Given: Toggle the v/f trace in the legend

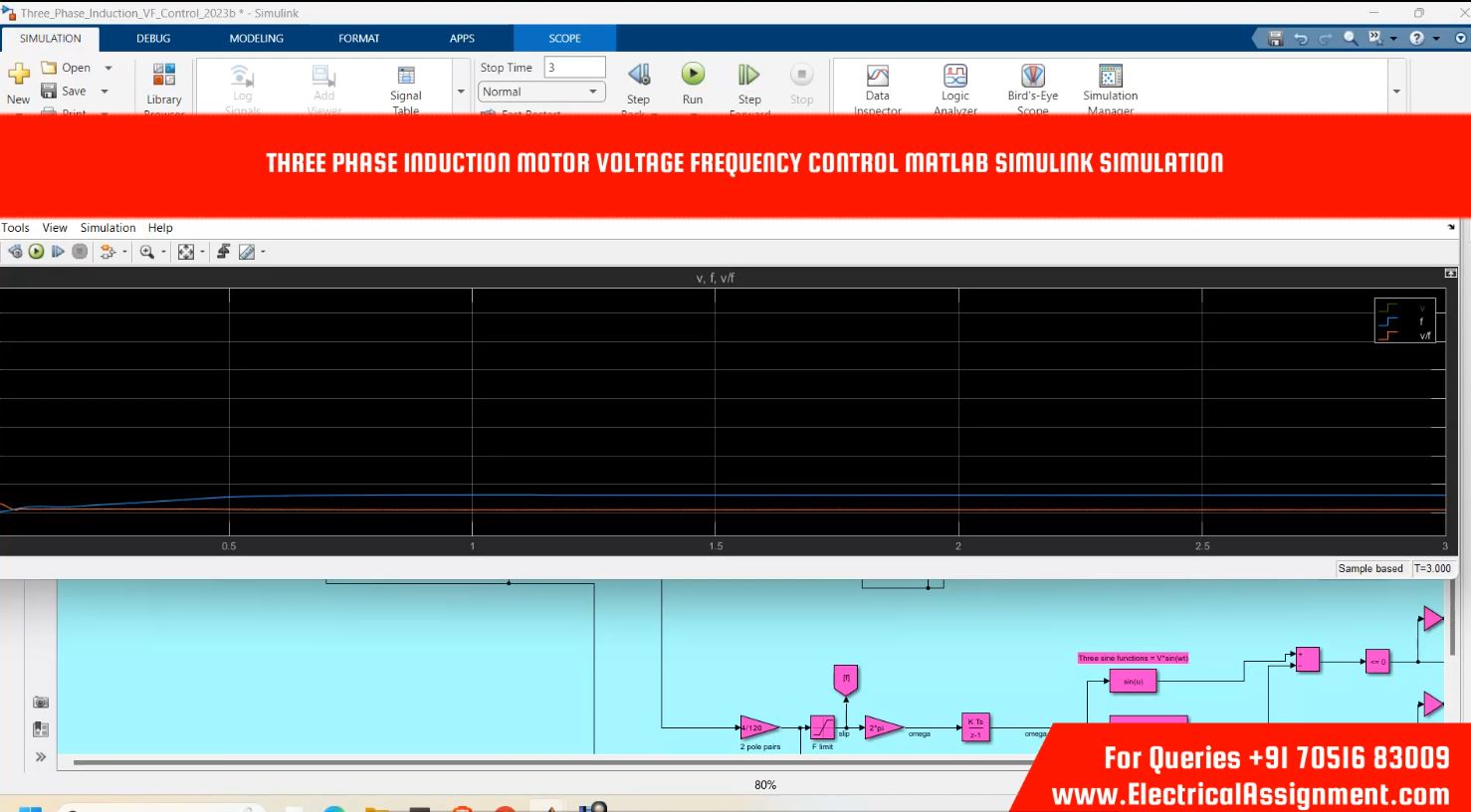Looking at the screenshot, I should click(1405, 335).
